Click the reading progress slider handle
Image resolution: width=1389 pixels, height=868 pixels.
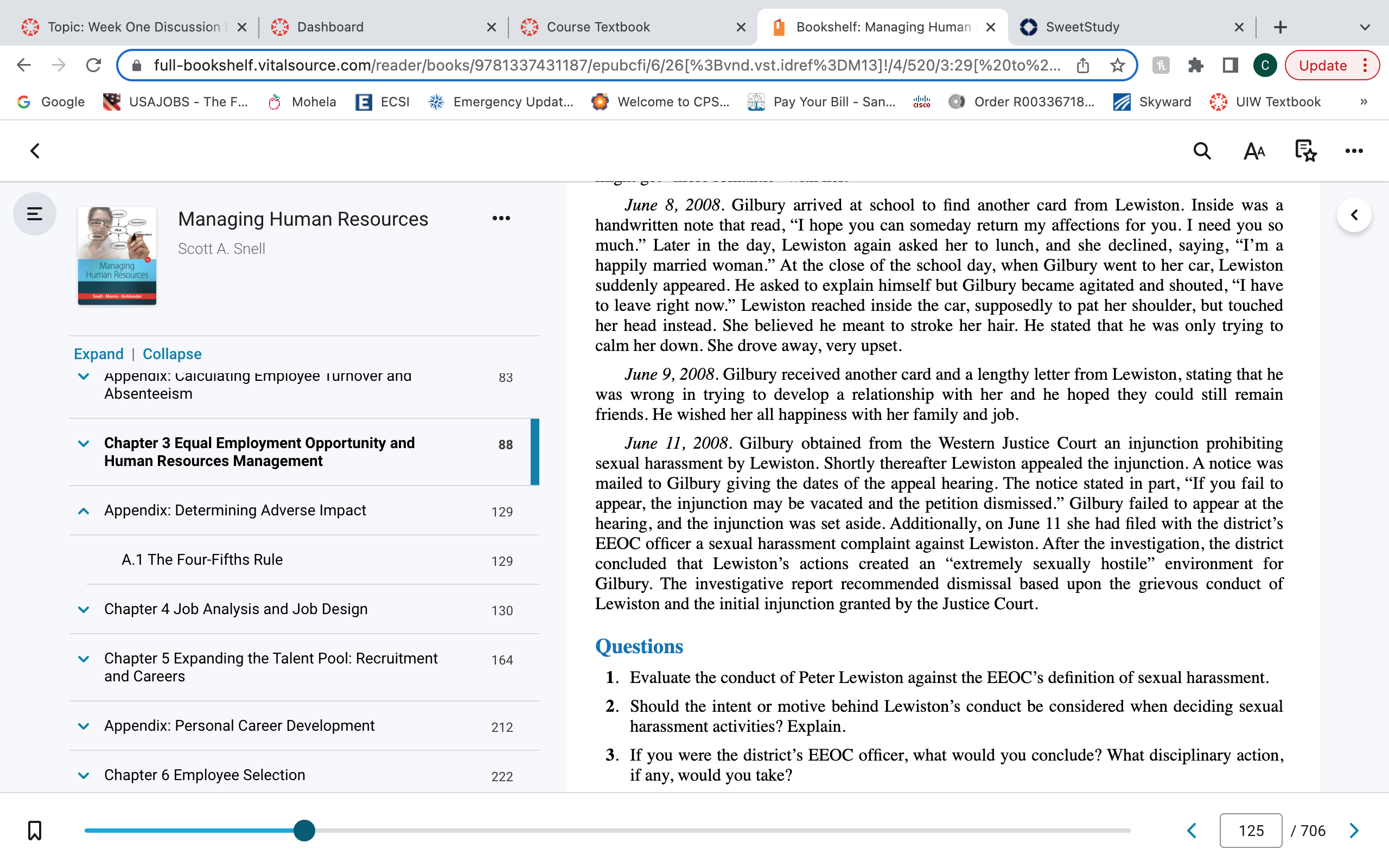[x=304, y=830]
